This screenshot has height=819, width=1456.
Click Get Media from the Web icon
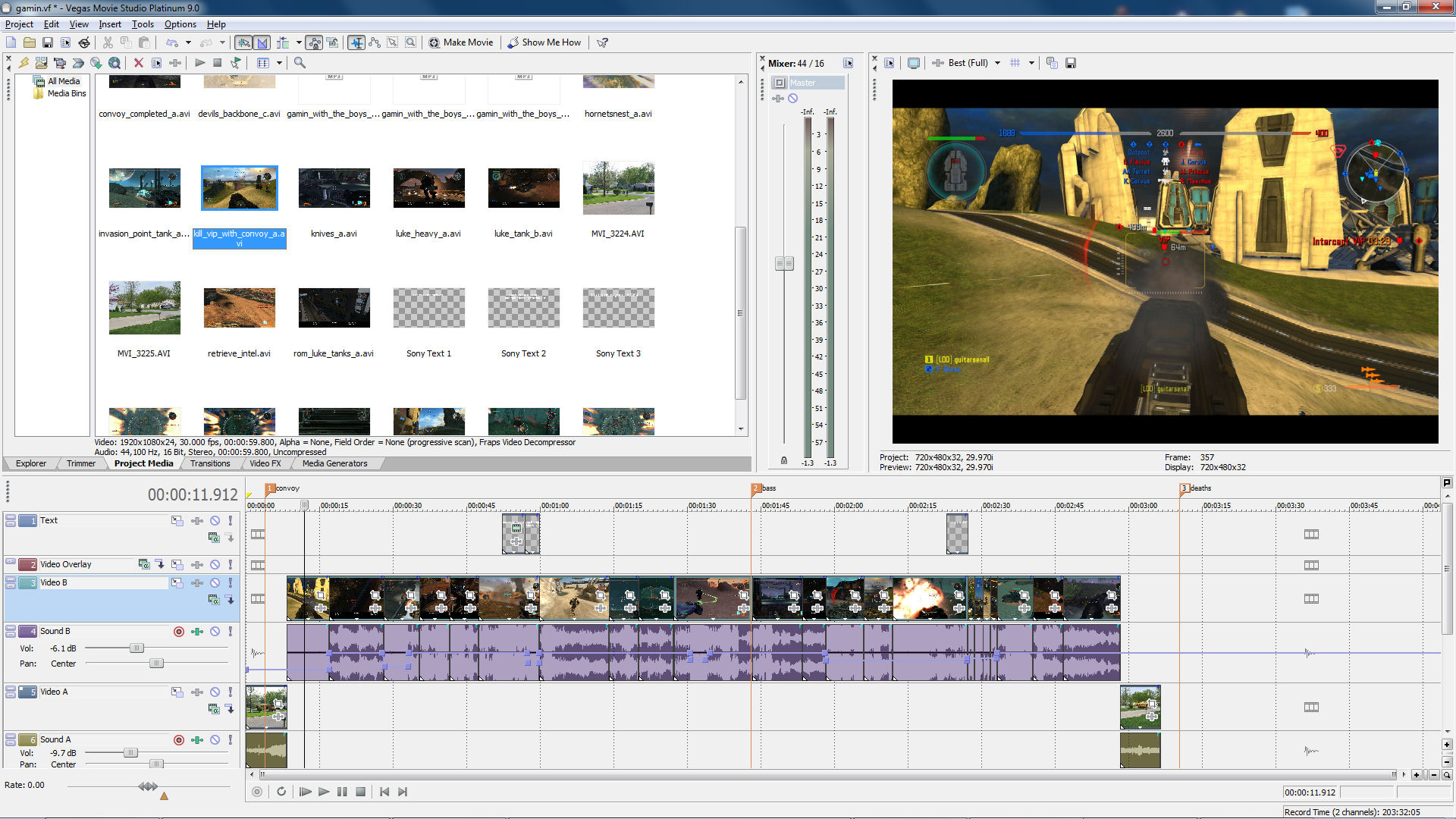[x=115, y=63]
